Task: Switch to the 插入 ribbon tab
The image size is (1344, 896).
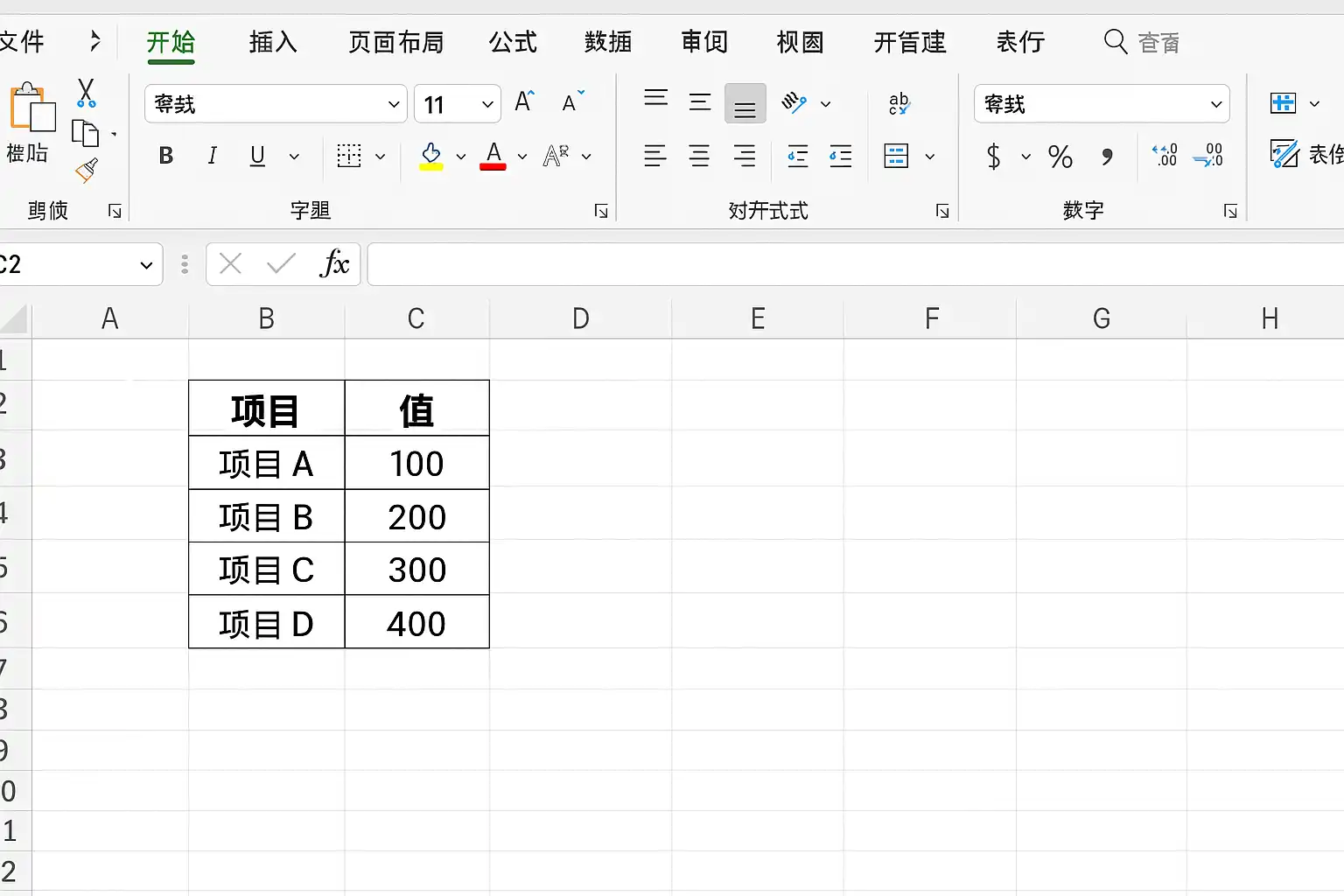Action: [x=273, y=42]
